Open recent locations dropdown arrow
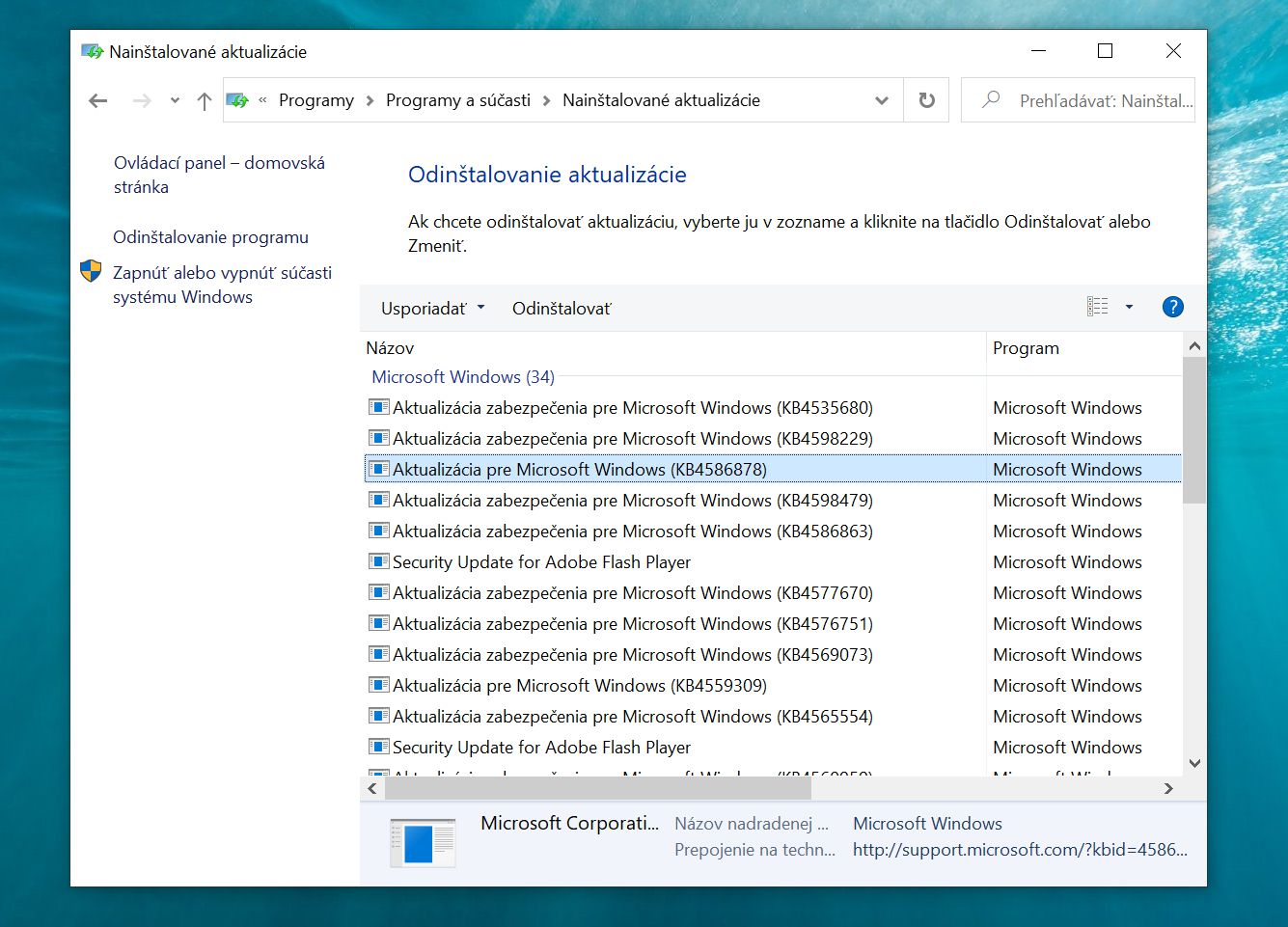Screen dimensions: 1288x927 (175, 100)
